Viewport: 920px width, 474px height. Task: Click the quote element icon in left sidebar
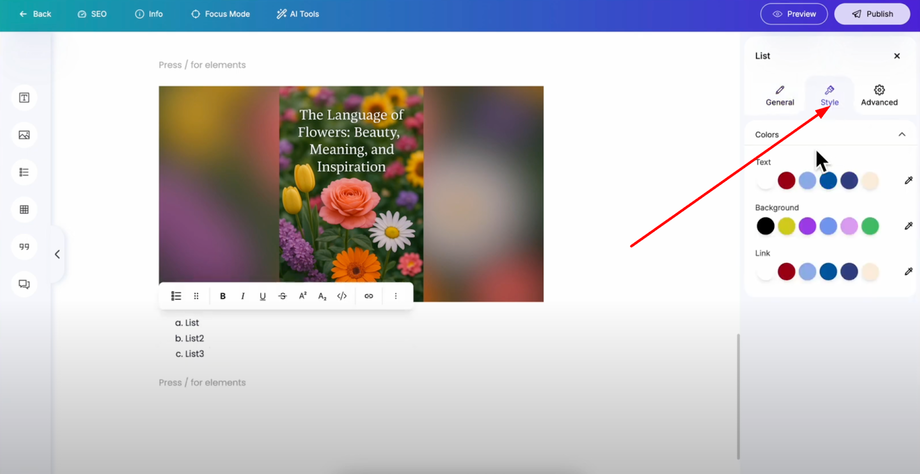[x=24, y=247]
